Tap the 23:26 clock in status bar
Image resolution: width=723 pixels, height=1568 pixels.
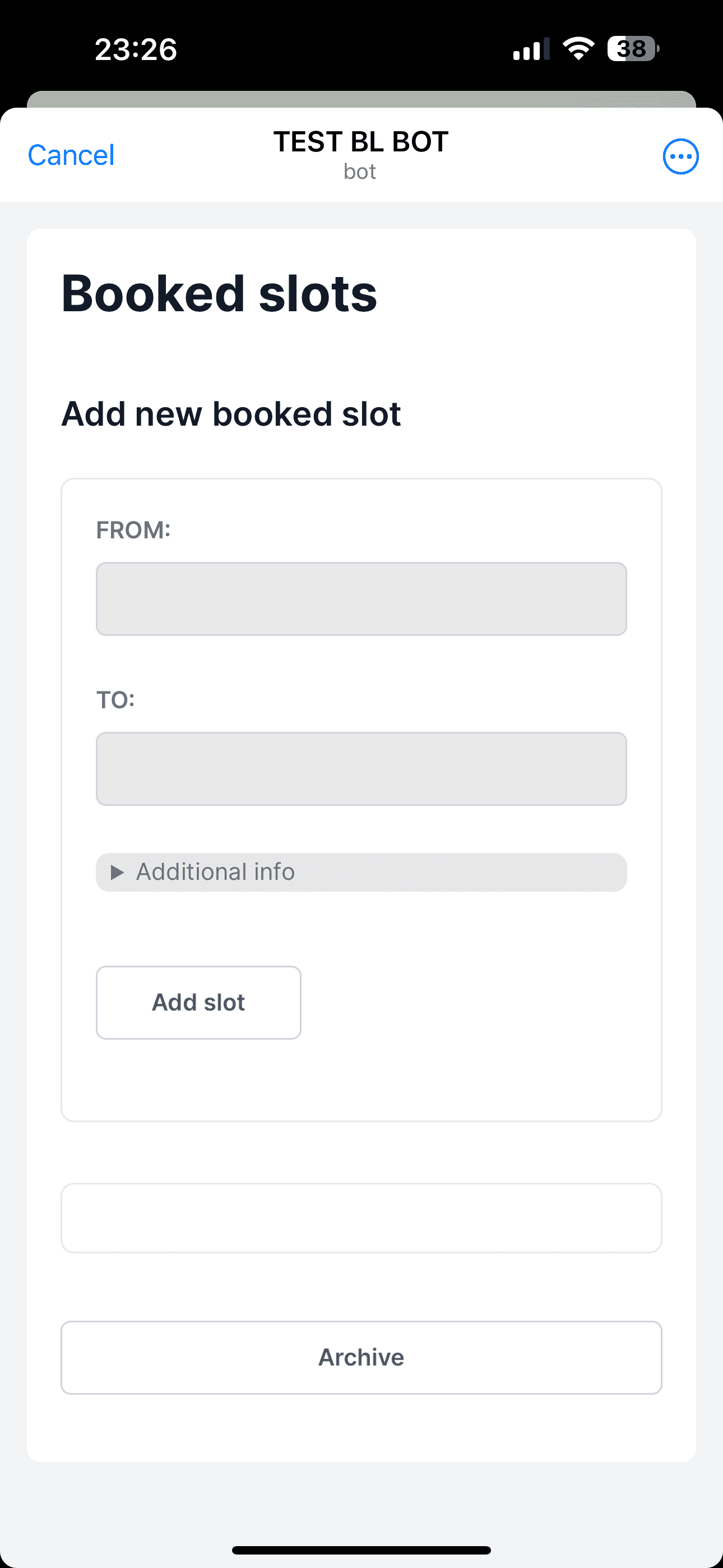136,49
